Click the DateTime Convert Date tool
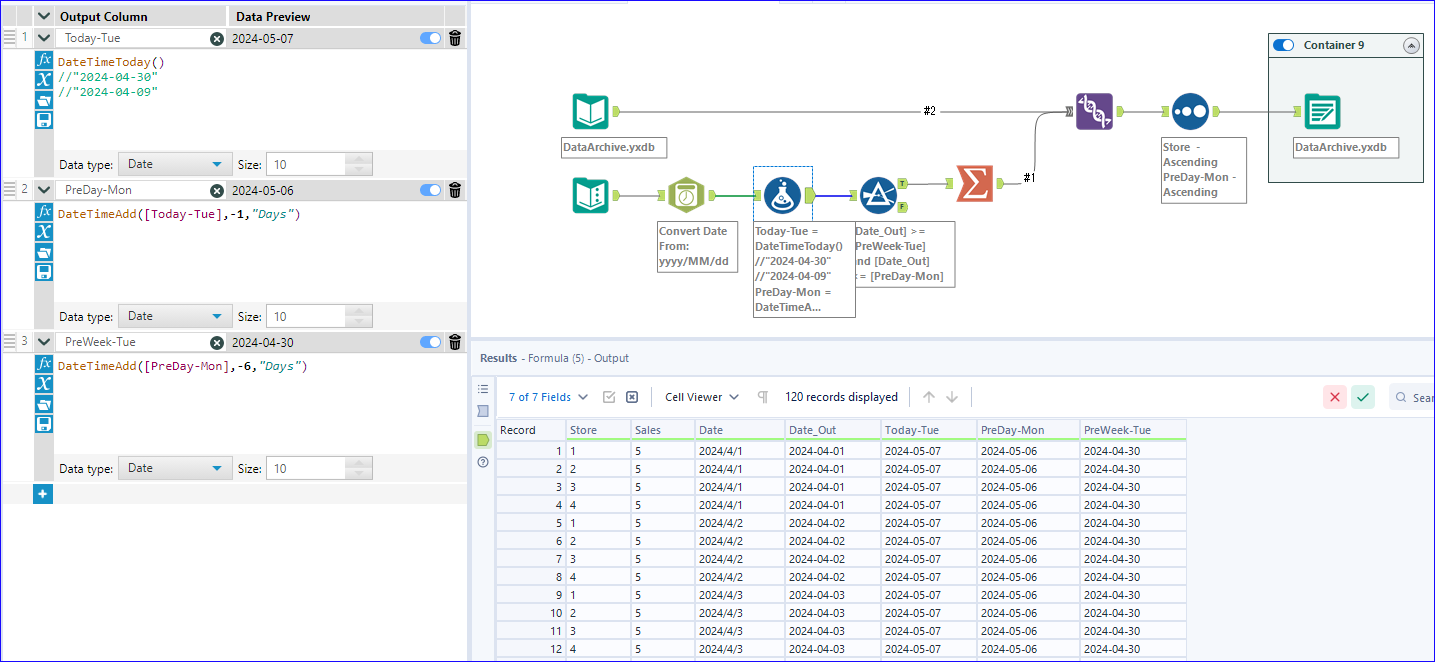Image resolution: width=1435 pixels, height=662 pixels. tap(686, 195)
